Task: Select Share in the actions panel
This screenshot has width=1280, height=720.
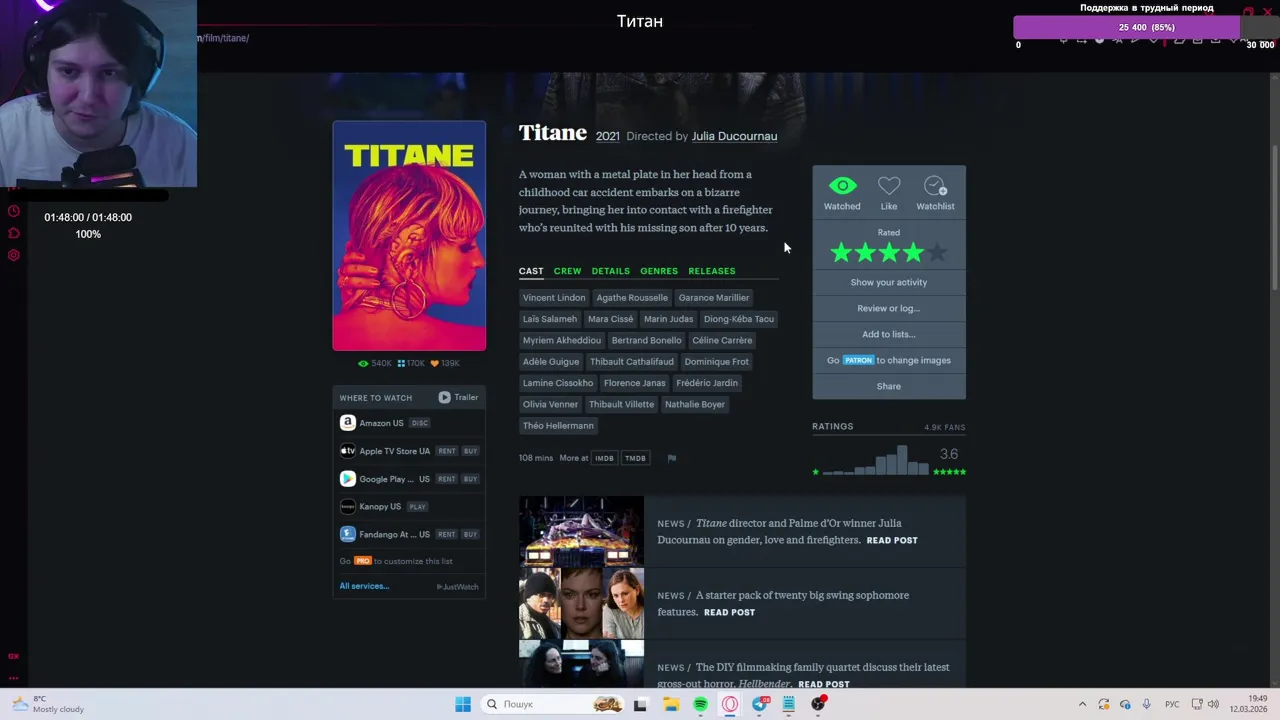Action: pyautogui.click(x=889, y=386)
